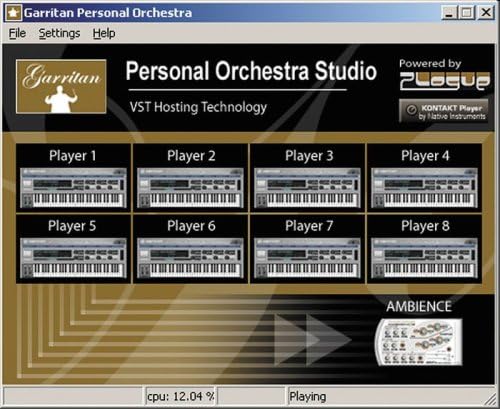Grab the window resize grip

point(490,399)
